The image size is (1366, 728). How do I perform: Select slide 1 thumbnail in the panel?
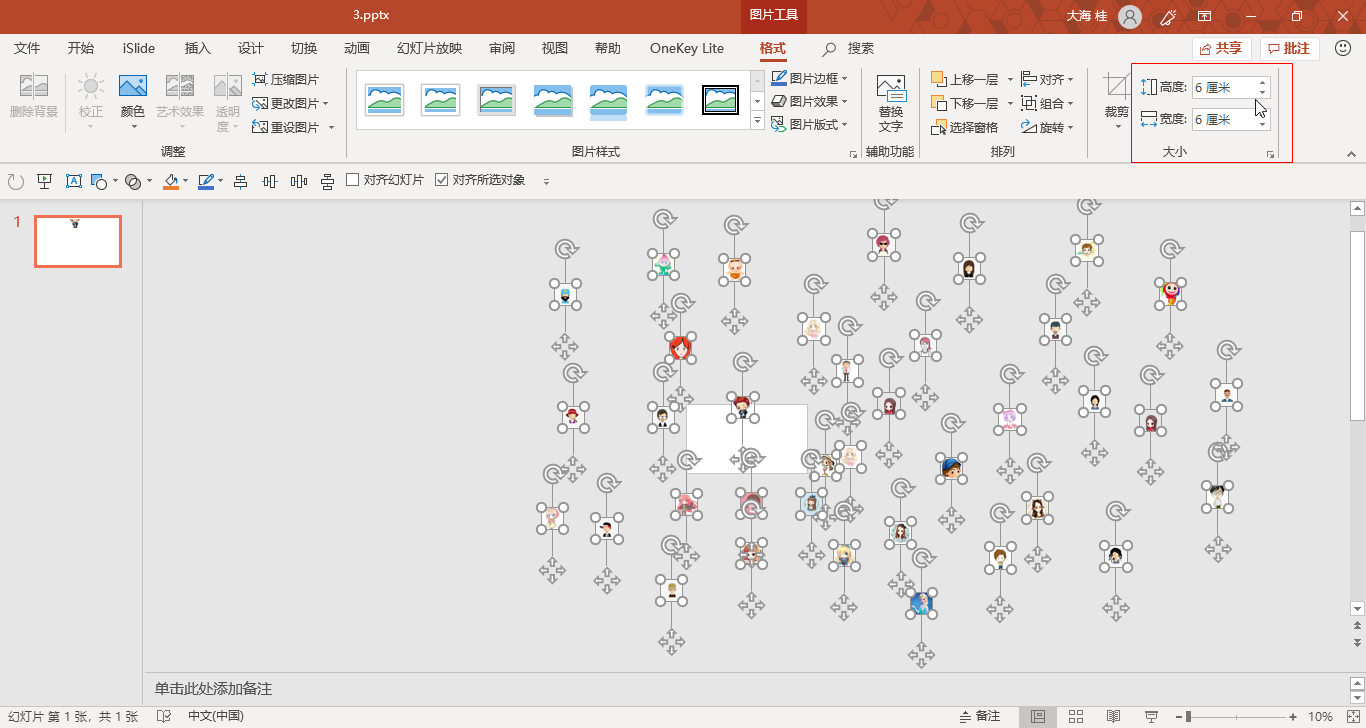tap(78, 241)
